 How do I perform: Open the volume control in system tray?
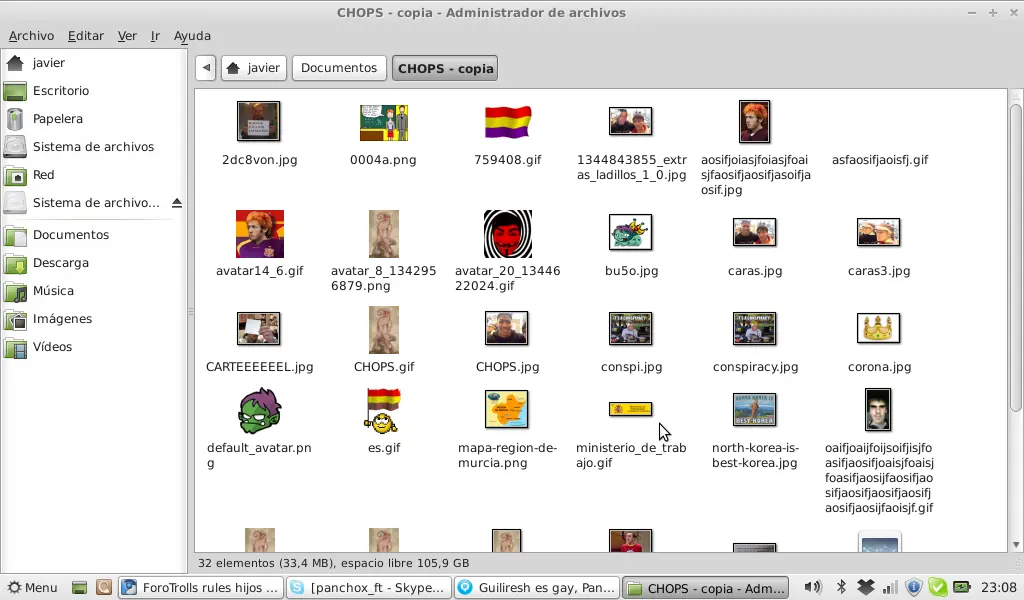click(x=812, y=588)
